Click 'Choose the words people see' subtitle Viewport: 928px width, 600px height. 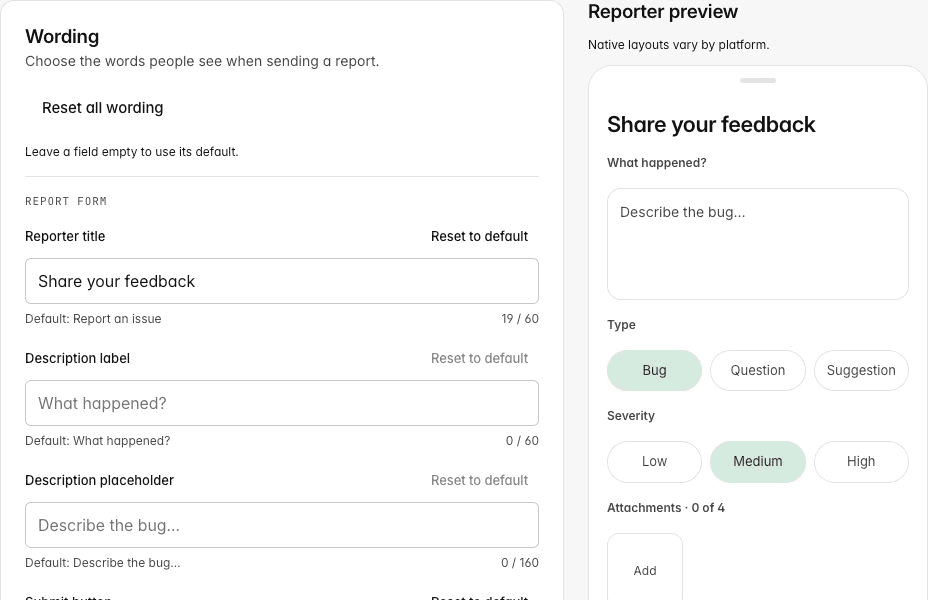coord(202,61)
